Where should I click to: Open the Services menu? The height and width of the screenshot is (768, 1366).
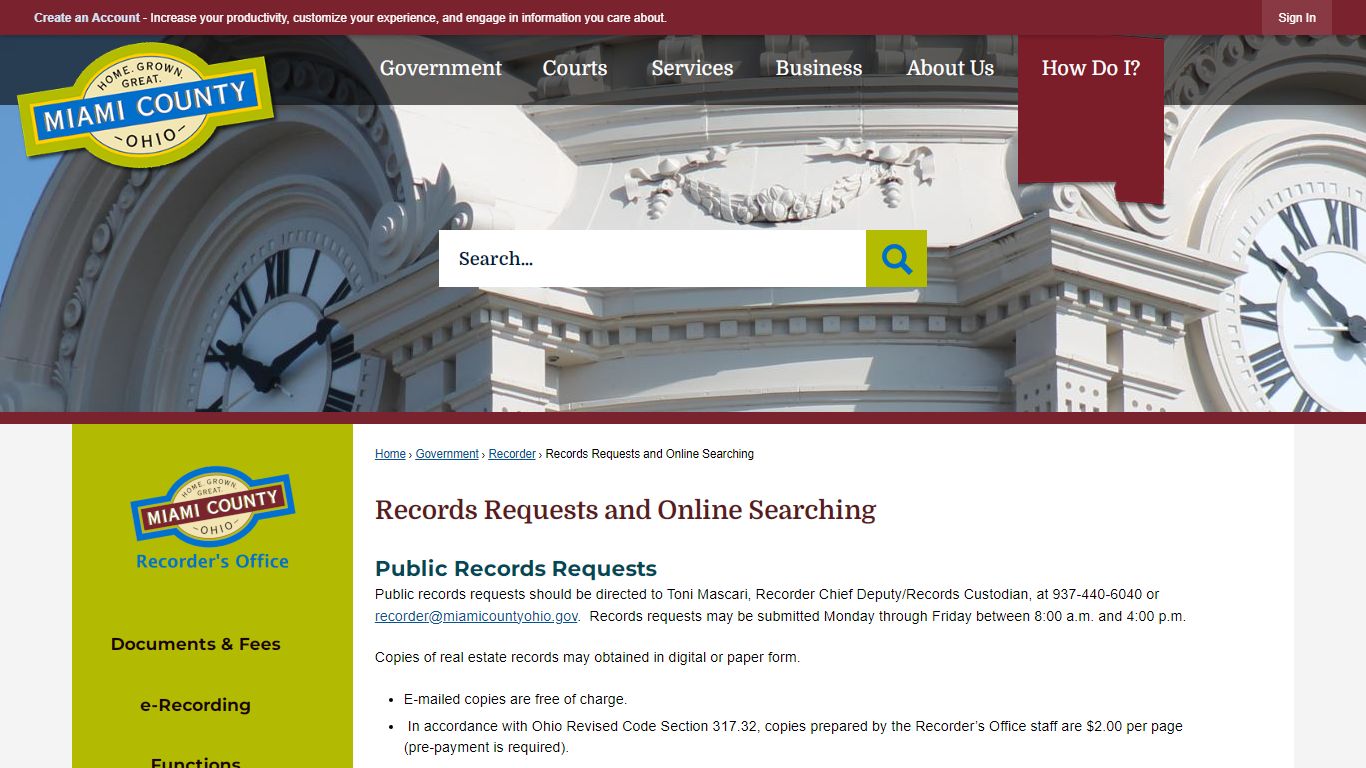pyautogui.click(x=692, y=68)
